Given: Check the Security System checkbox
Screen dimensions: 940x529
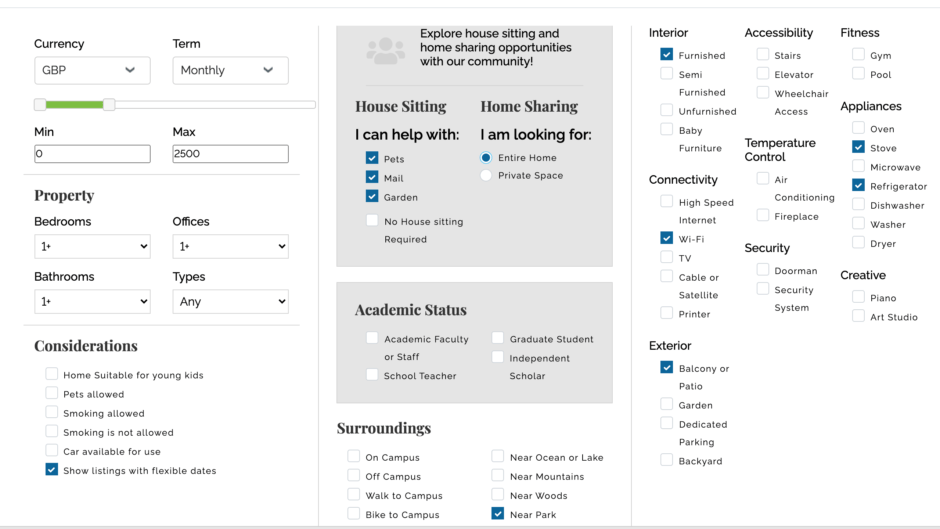Looking at the screenshot, I should [x=763, y=288].
